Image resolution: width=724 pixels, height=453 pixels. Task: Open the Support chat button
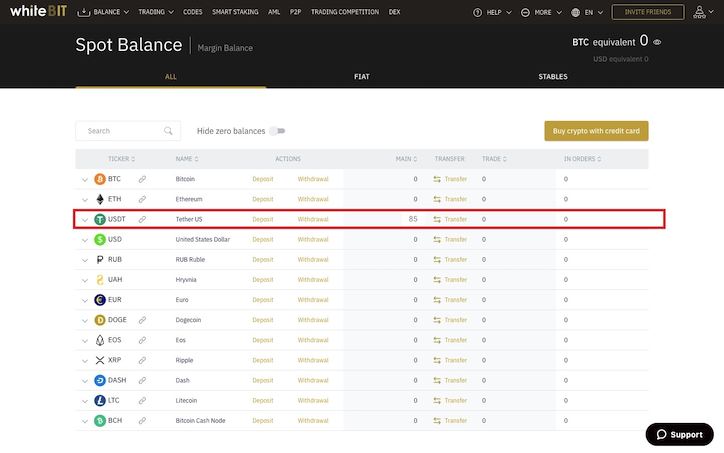679,435
